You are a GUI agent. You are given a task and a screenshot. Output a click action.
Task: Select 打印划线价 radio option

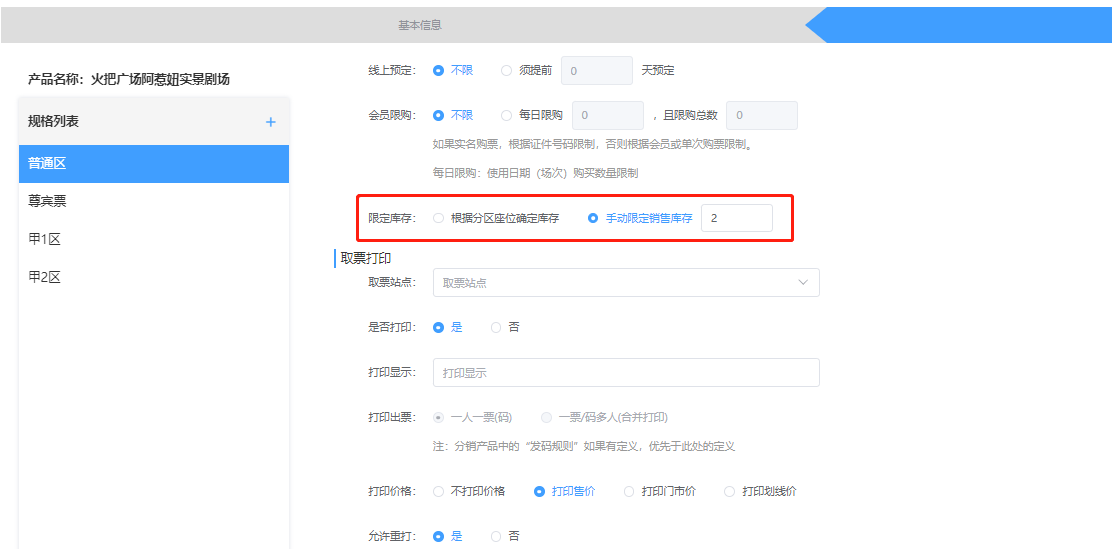point(730,491)
